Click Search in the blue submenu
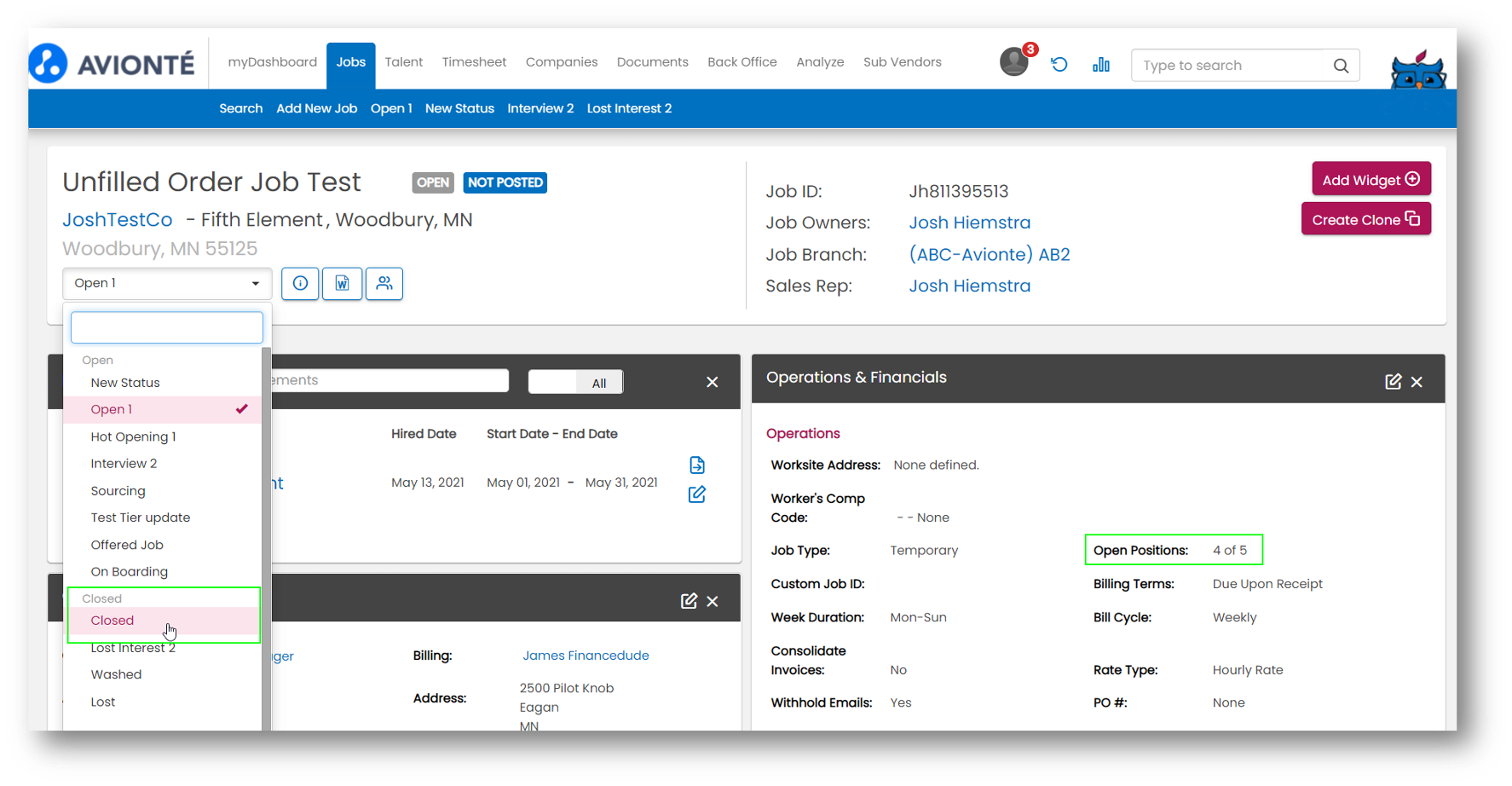The image size is (1512, 786). click(241, 108)
